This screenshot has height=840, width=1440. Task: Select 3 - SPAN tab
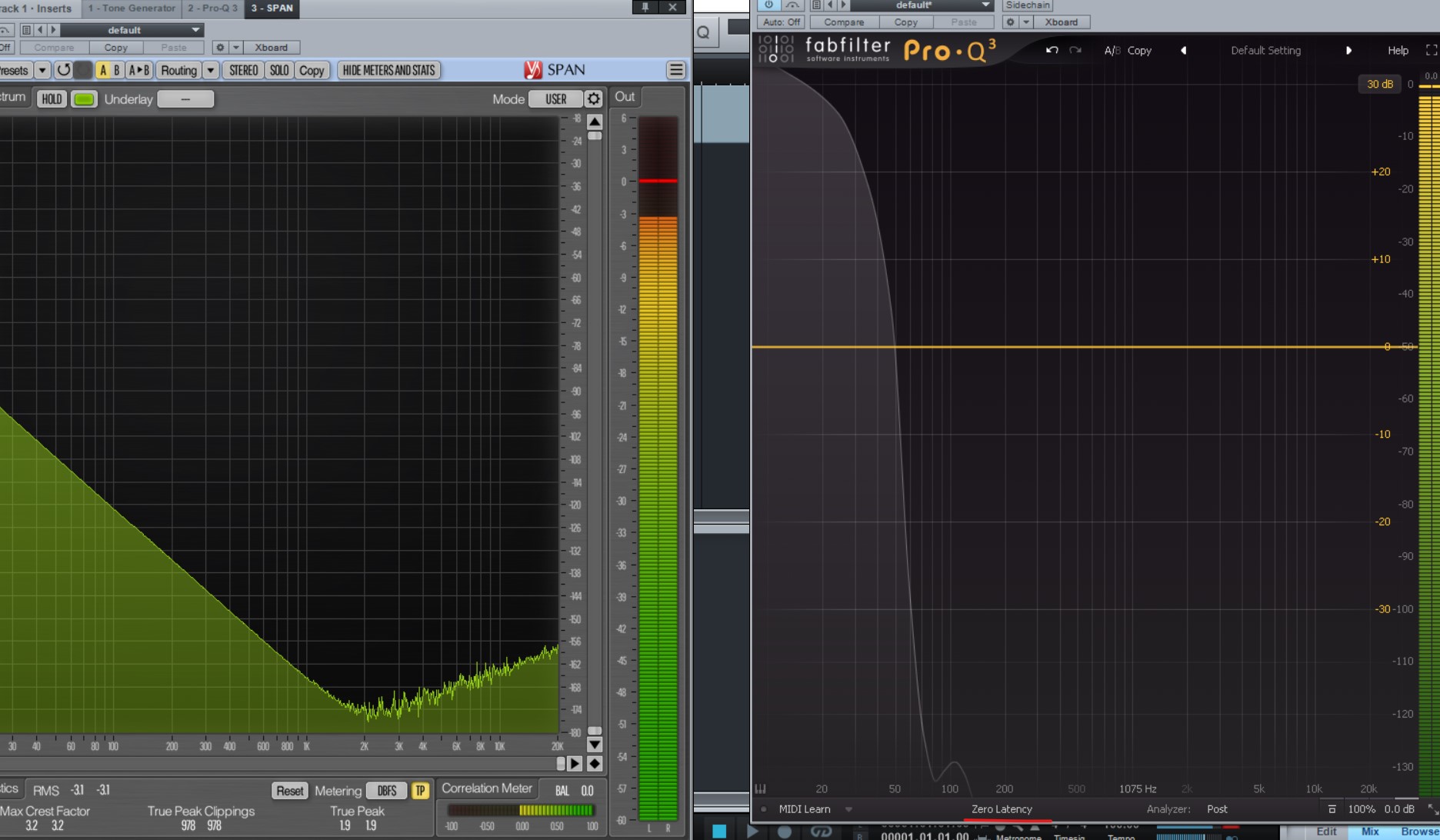[x=272, y=8]
